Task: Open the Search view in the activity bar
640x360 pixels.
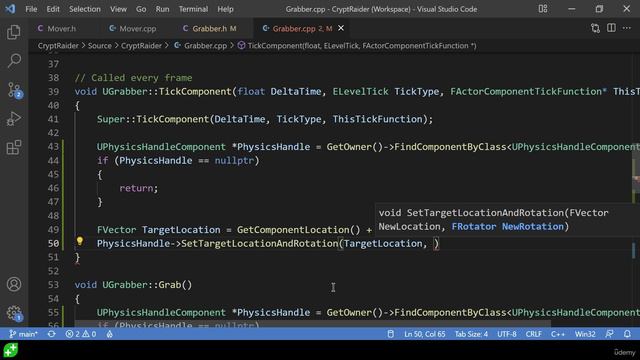Action: (x=13, y=61)
